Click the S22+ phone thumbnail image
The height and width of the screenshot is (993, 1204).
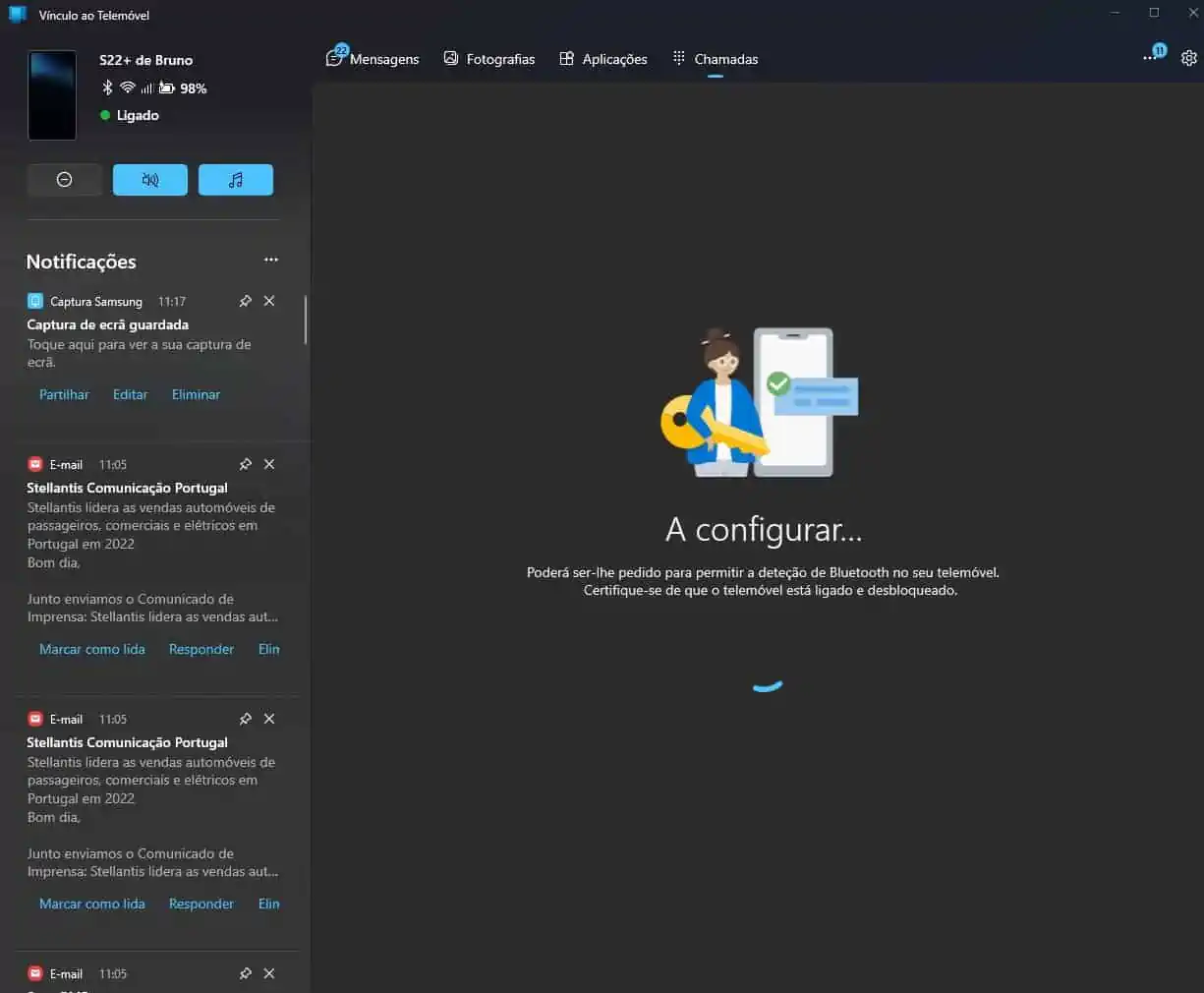point(52,95)
